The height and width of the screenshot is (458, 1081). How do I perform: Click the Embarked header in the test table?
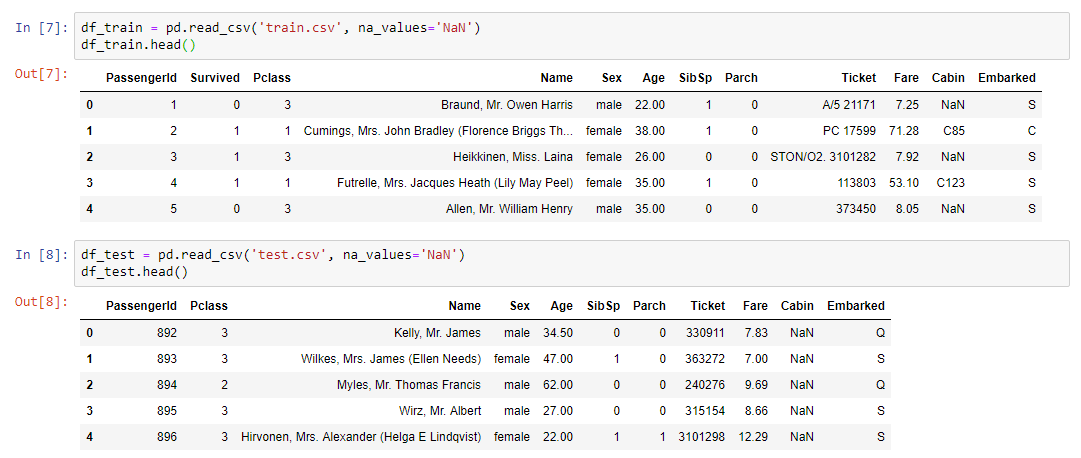tap(855, 306)
